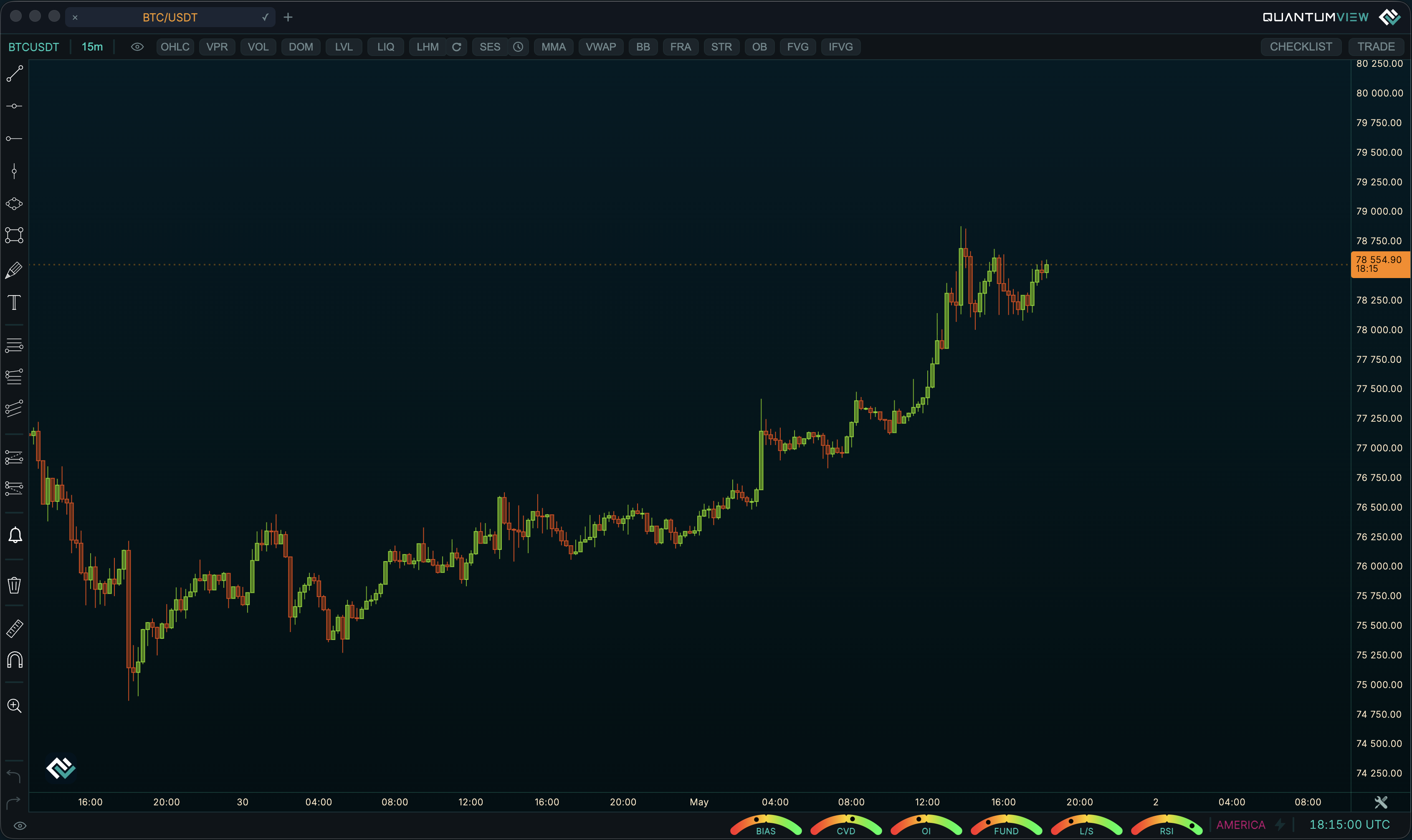
Task: Open the CHECKLIST panel
Action: pyautogui.click(x=1301, y=47)
